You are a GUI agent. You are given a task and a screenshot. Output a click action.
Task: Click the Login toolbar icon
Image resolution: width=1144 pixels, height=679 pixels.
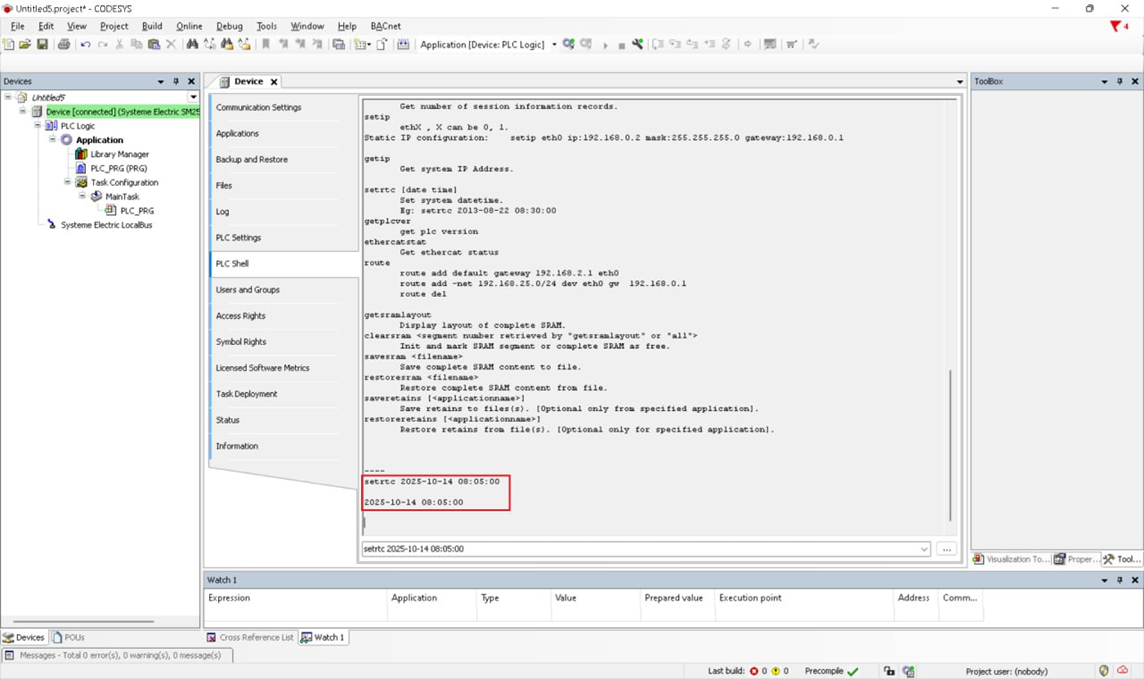click(x=568, y=45)
